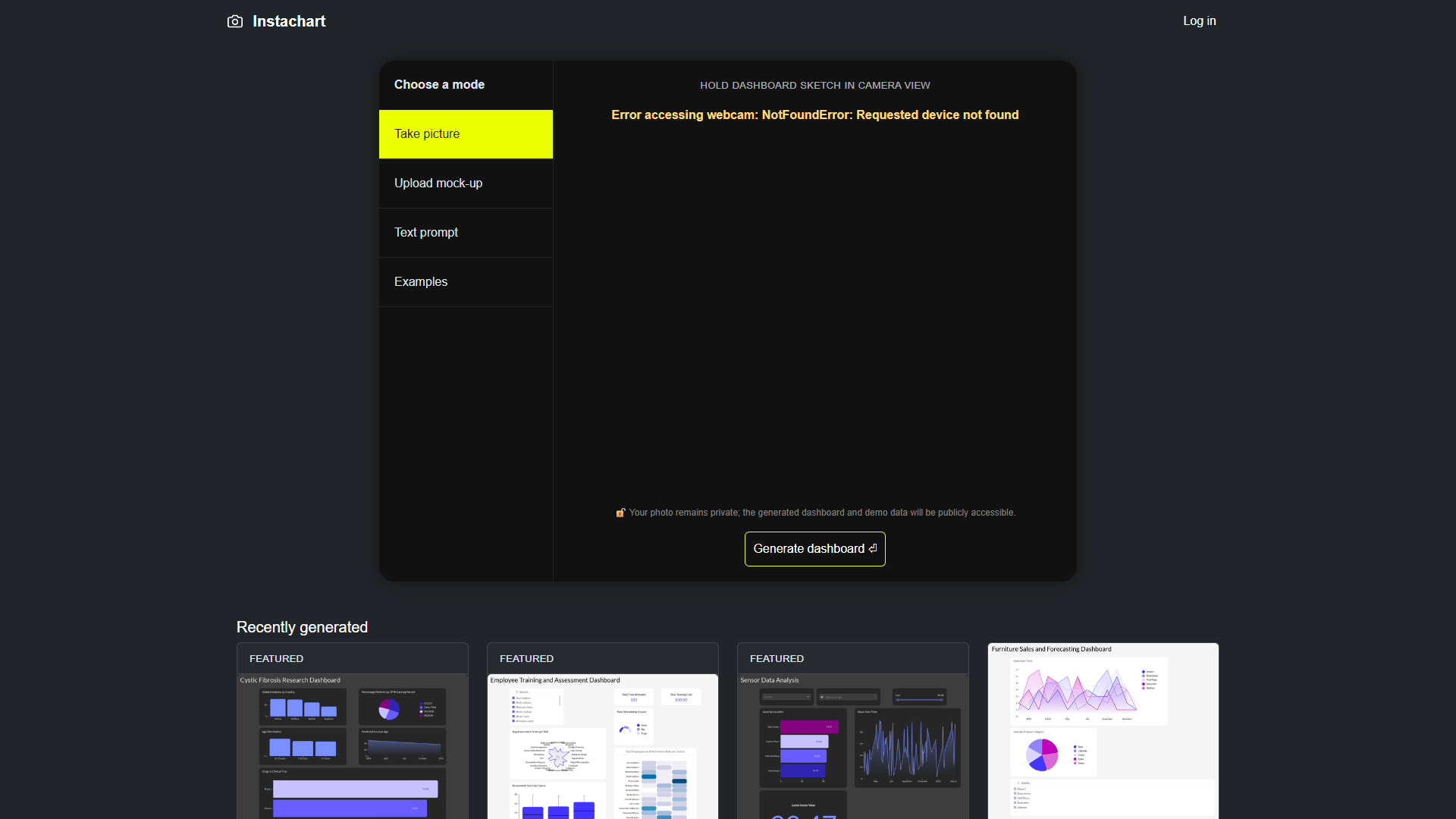Open the Log in link

point(1200,21)
